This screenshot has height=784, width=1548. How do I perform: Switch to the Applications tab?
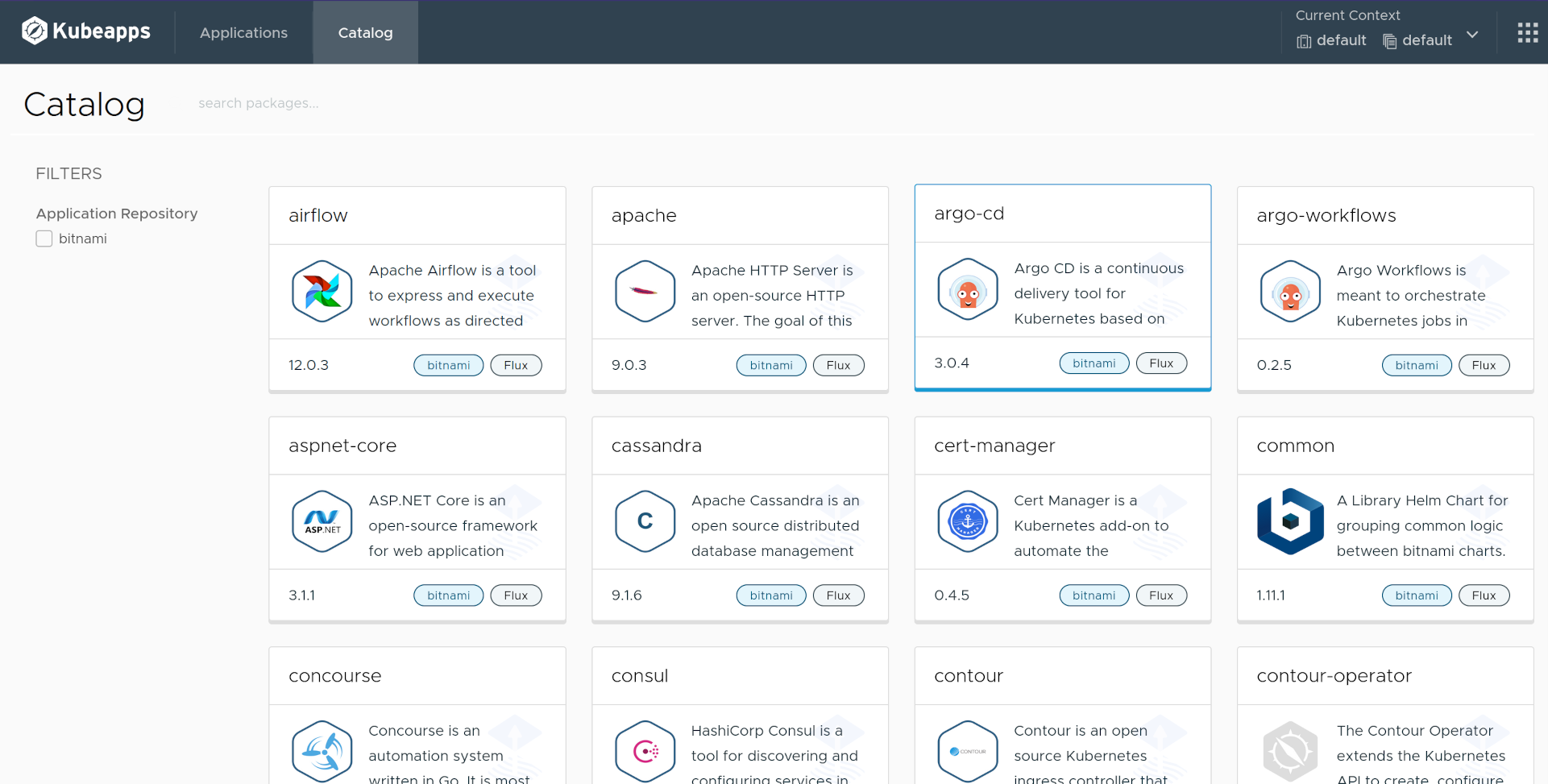243,33
